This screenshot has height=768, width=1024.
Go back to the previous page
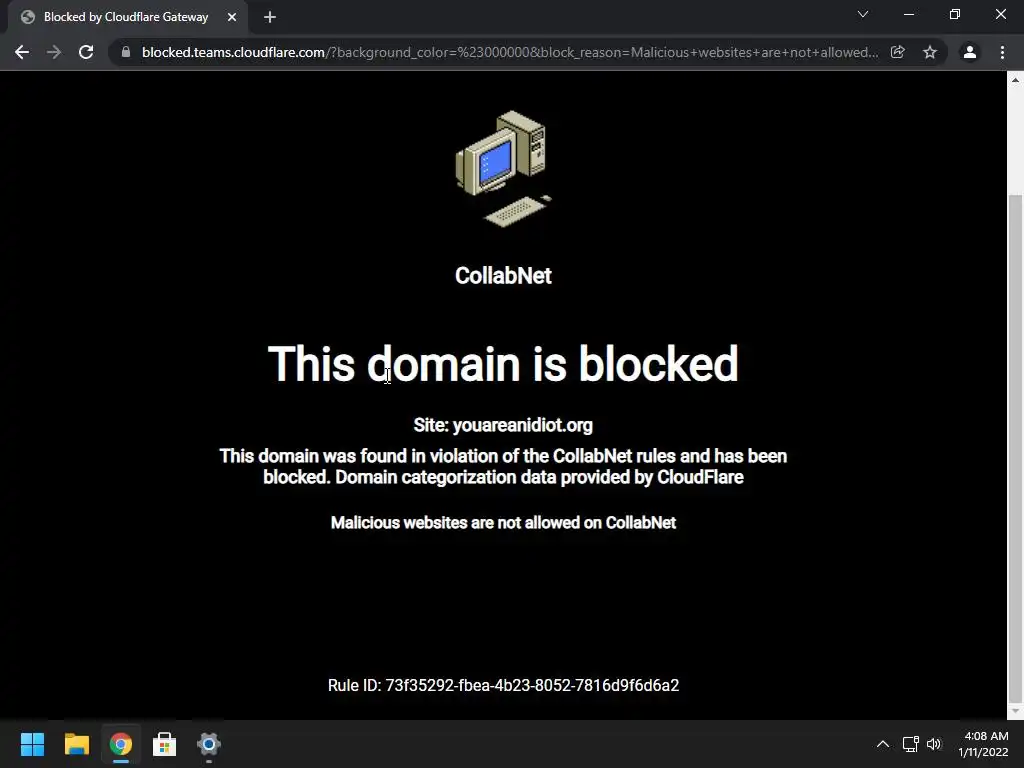[x=22, y=52]
